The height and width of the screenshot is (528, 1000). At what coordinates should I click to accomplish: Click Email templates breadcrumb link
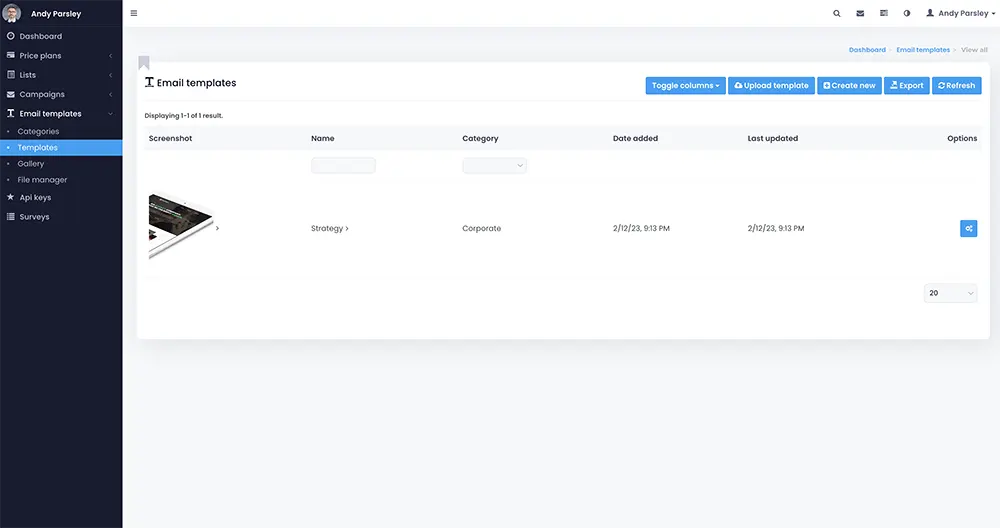pyautogui.click(x=923, y=50)
